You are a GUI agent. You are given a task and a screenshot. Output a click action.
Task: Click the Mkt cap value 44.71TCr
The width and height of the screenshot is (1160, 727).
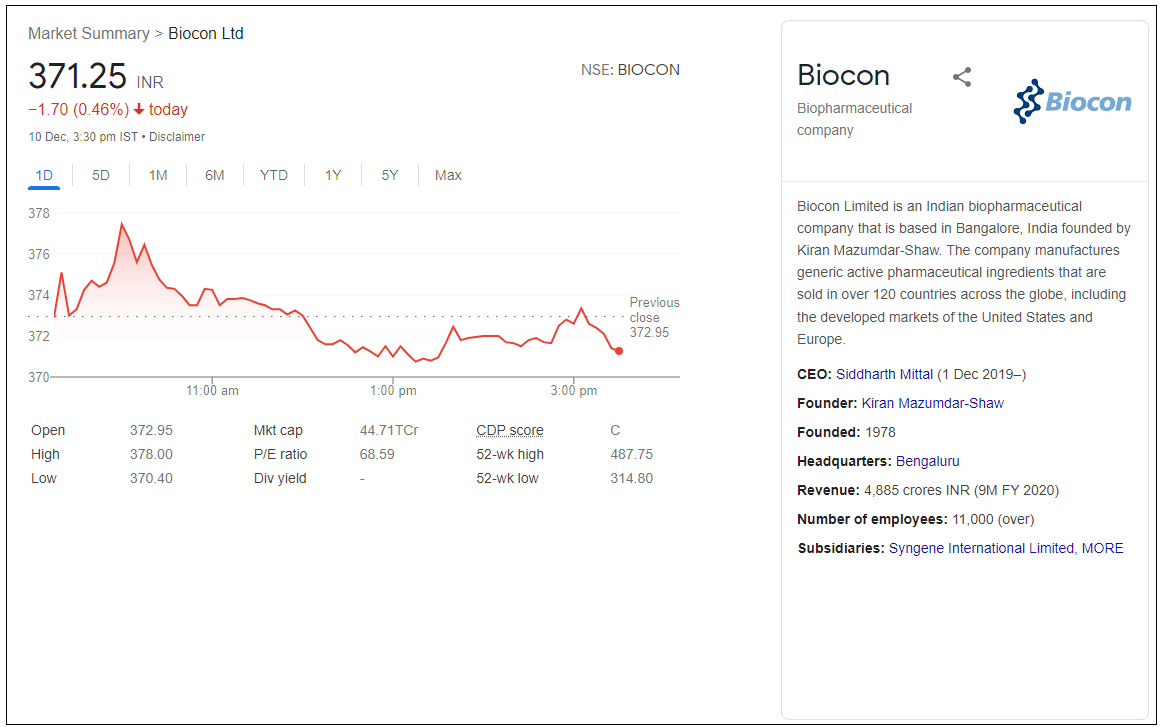389,430
